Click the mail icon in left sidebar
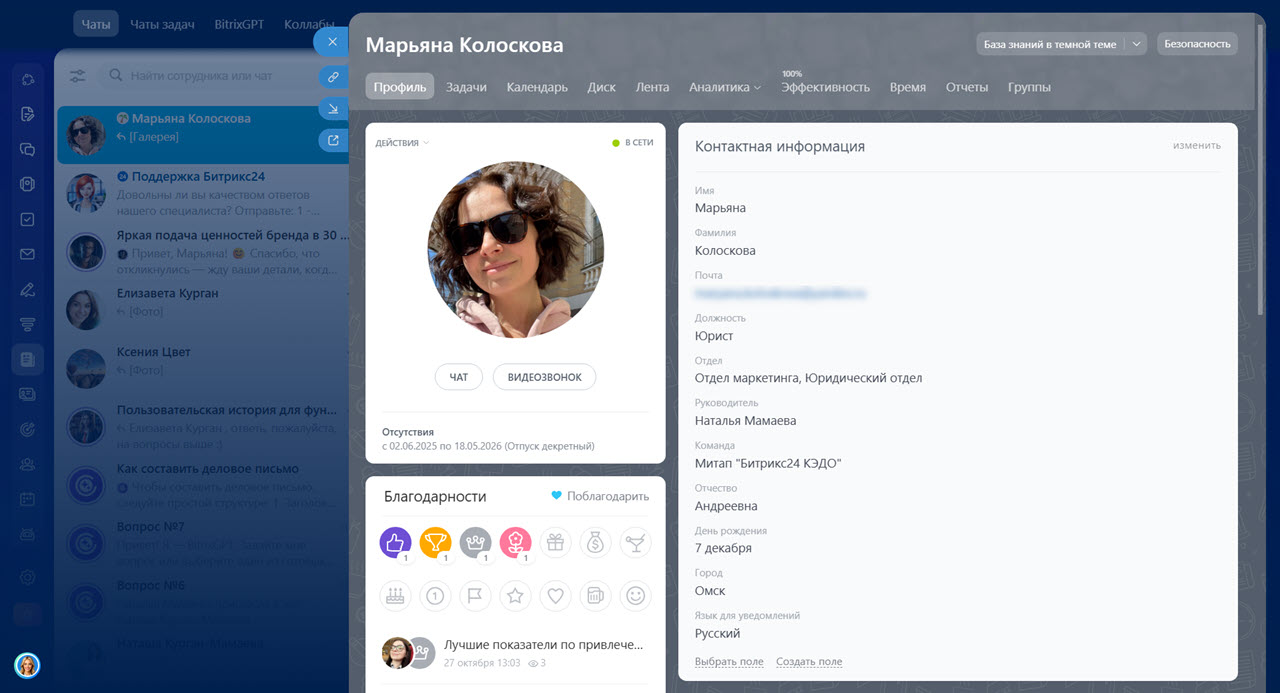The height and width of the screenshot is (693, 1280). coord(28,254)
